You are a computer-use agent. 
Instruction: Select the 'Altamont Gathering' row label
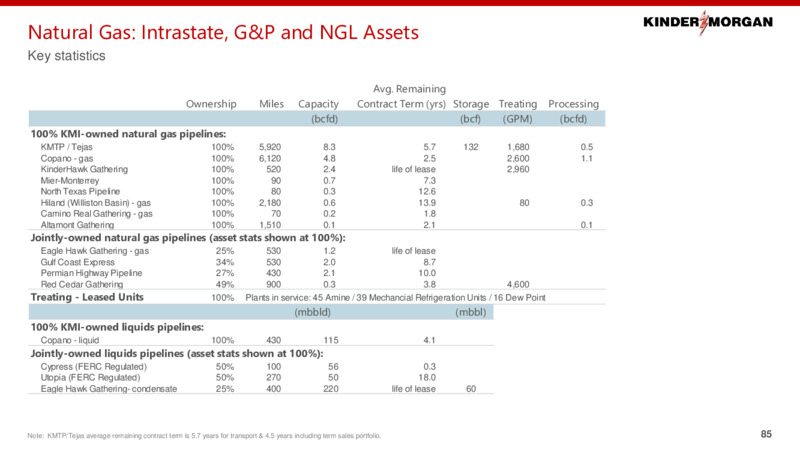pos(77,224)
